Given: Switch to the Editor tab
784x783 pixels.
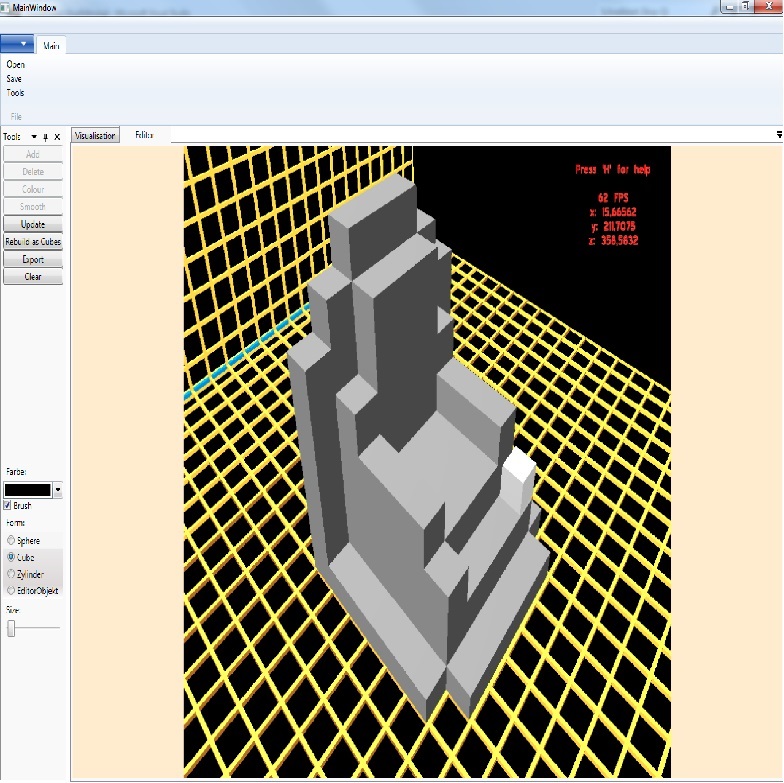Looking at the screenshot, I should click(x=144, y=134).
